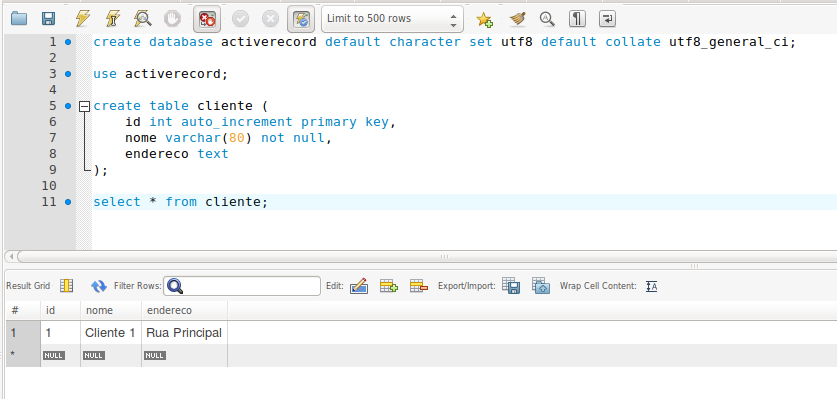Click the statement marker on line 11
This screenshot has height=399, width=837.
[68, 202]
